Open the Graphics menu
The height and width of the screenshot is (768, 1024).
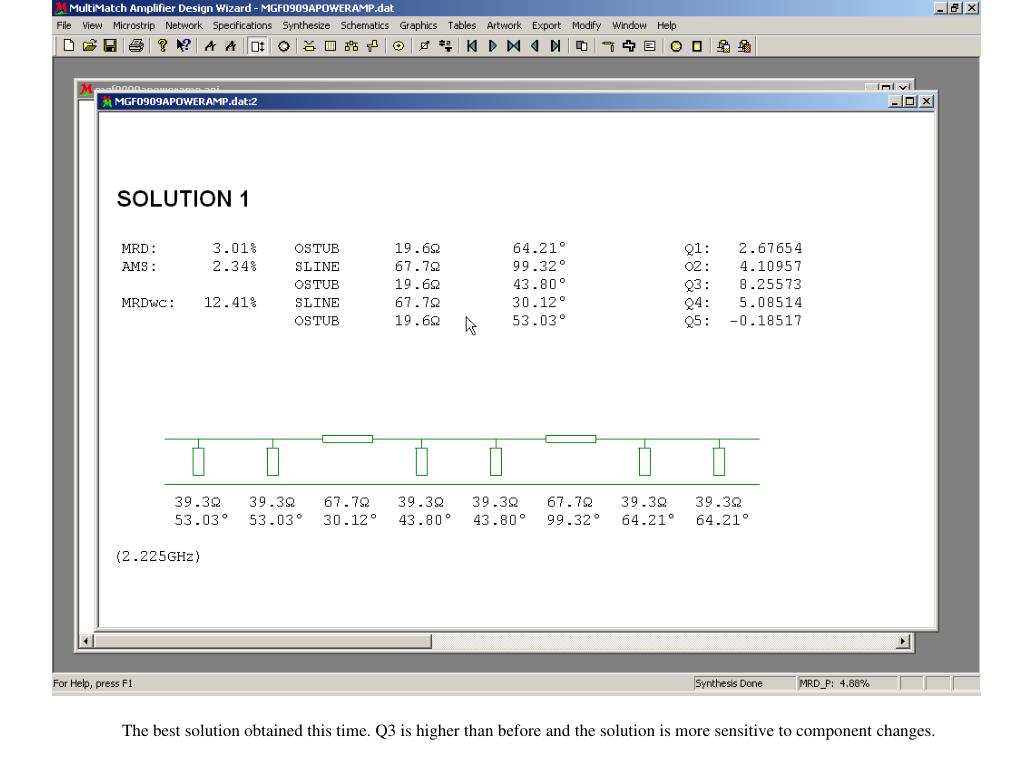click(418, 25)
